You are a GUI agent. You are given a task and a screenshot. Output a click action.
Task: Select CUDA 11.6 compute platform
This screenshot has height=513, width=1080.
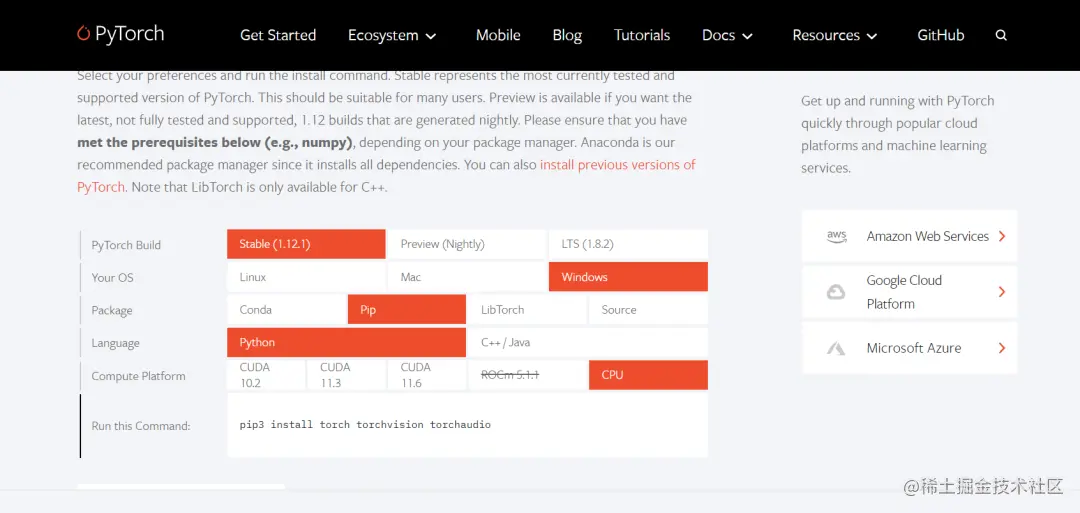(427, 375)
